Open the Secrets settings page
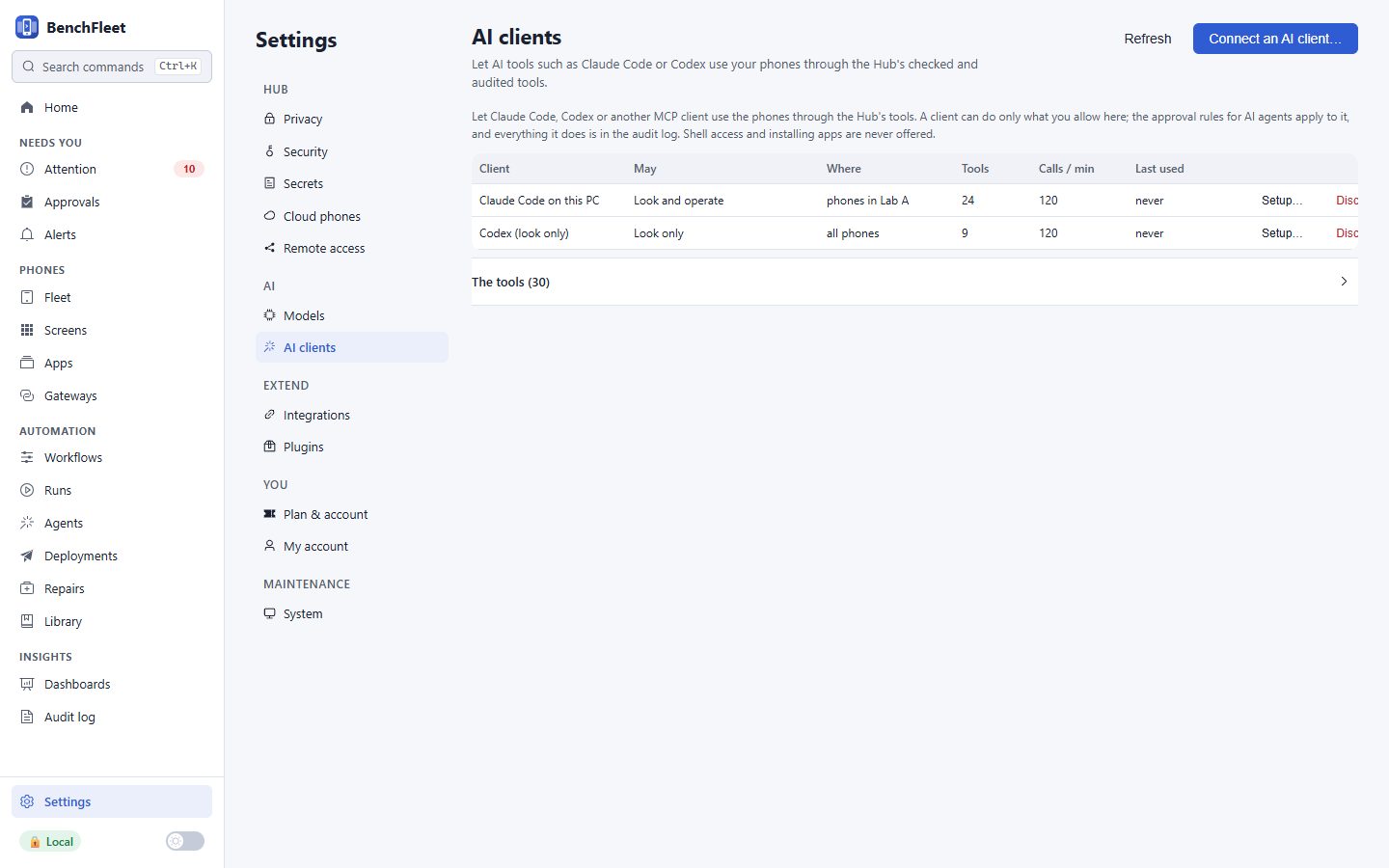Image resolution: width=1389 pixels, height=868 pixels. (x=352, y=183)
